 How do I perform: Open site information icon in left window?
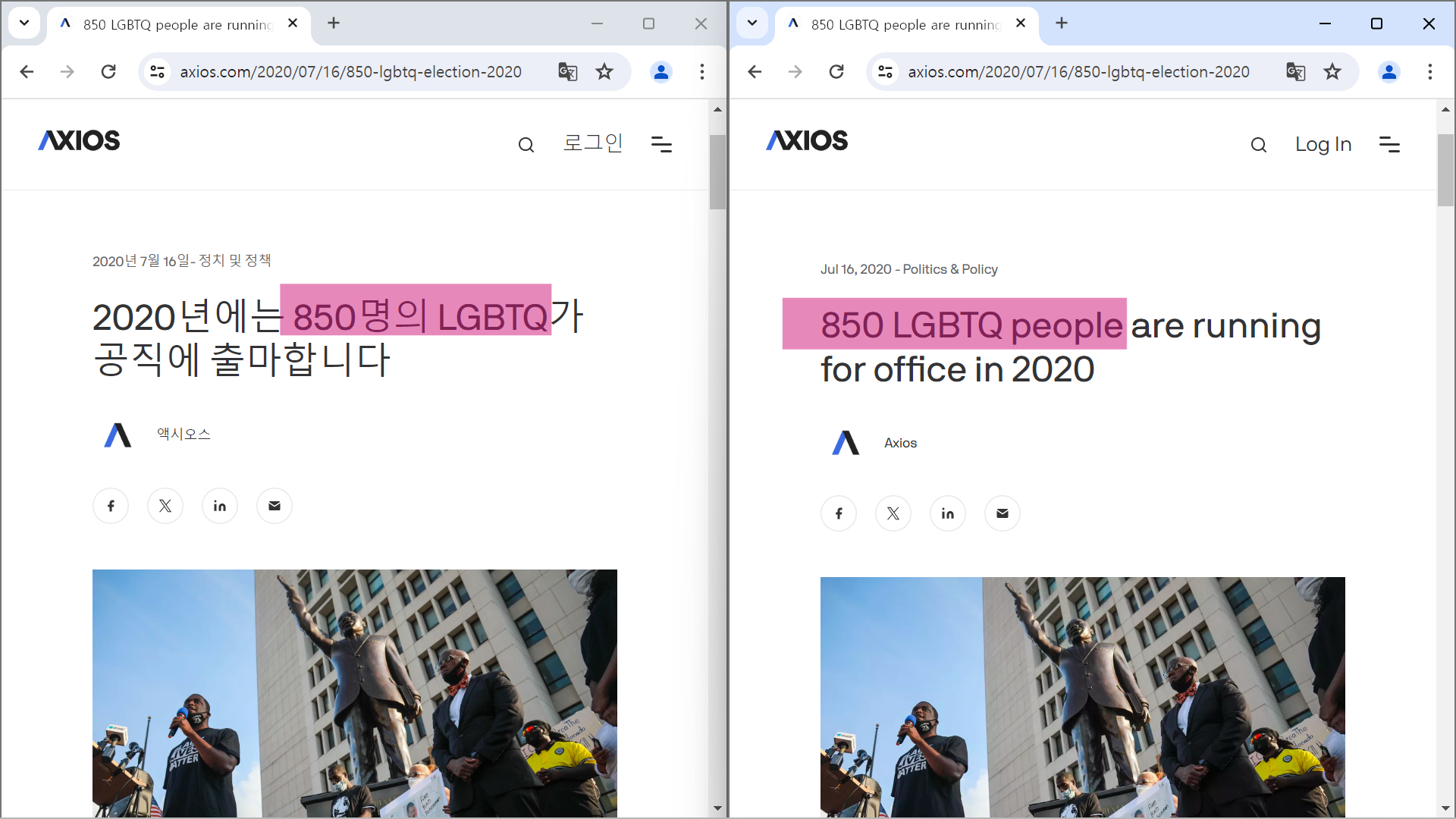click(158, 71)
